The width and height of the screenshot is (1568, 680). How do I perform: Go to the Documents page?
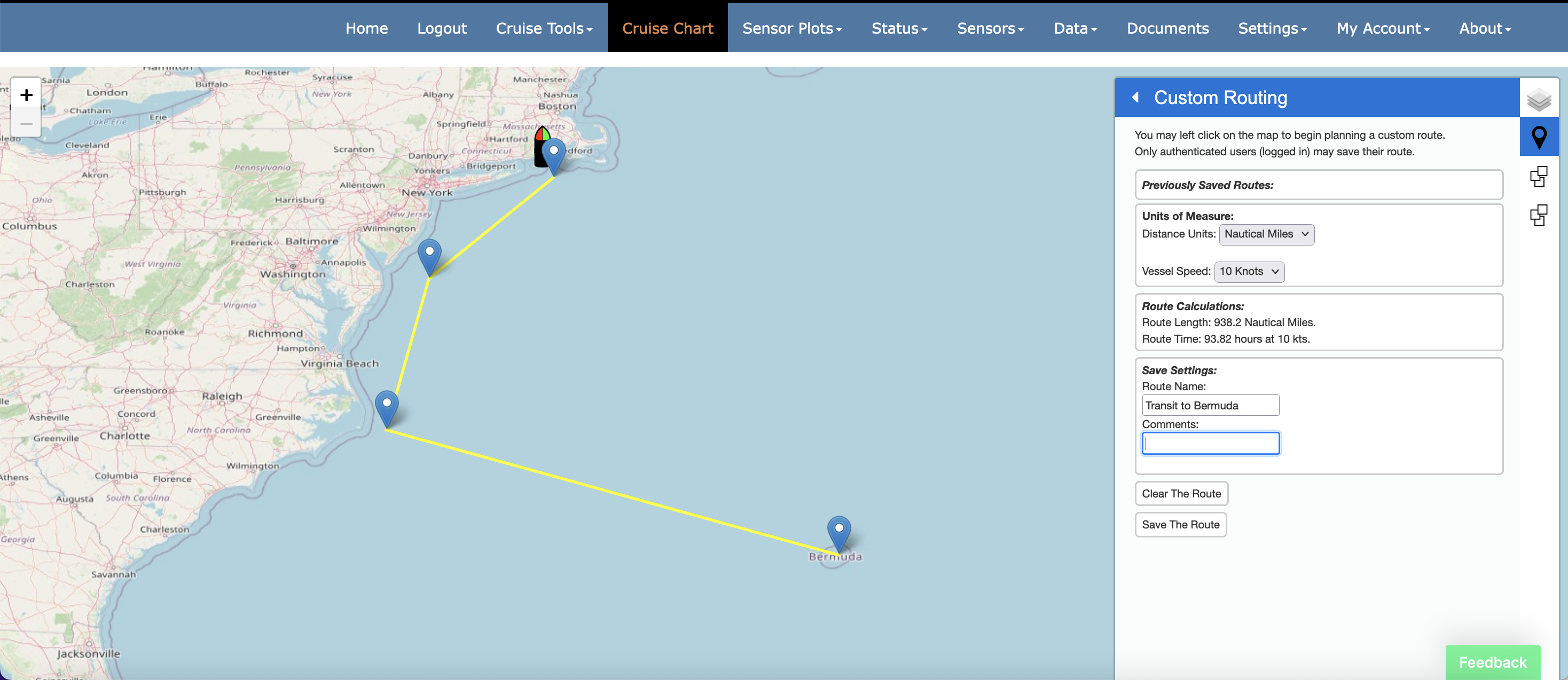[1167, 29]
